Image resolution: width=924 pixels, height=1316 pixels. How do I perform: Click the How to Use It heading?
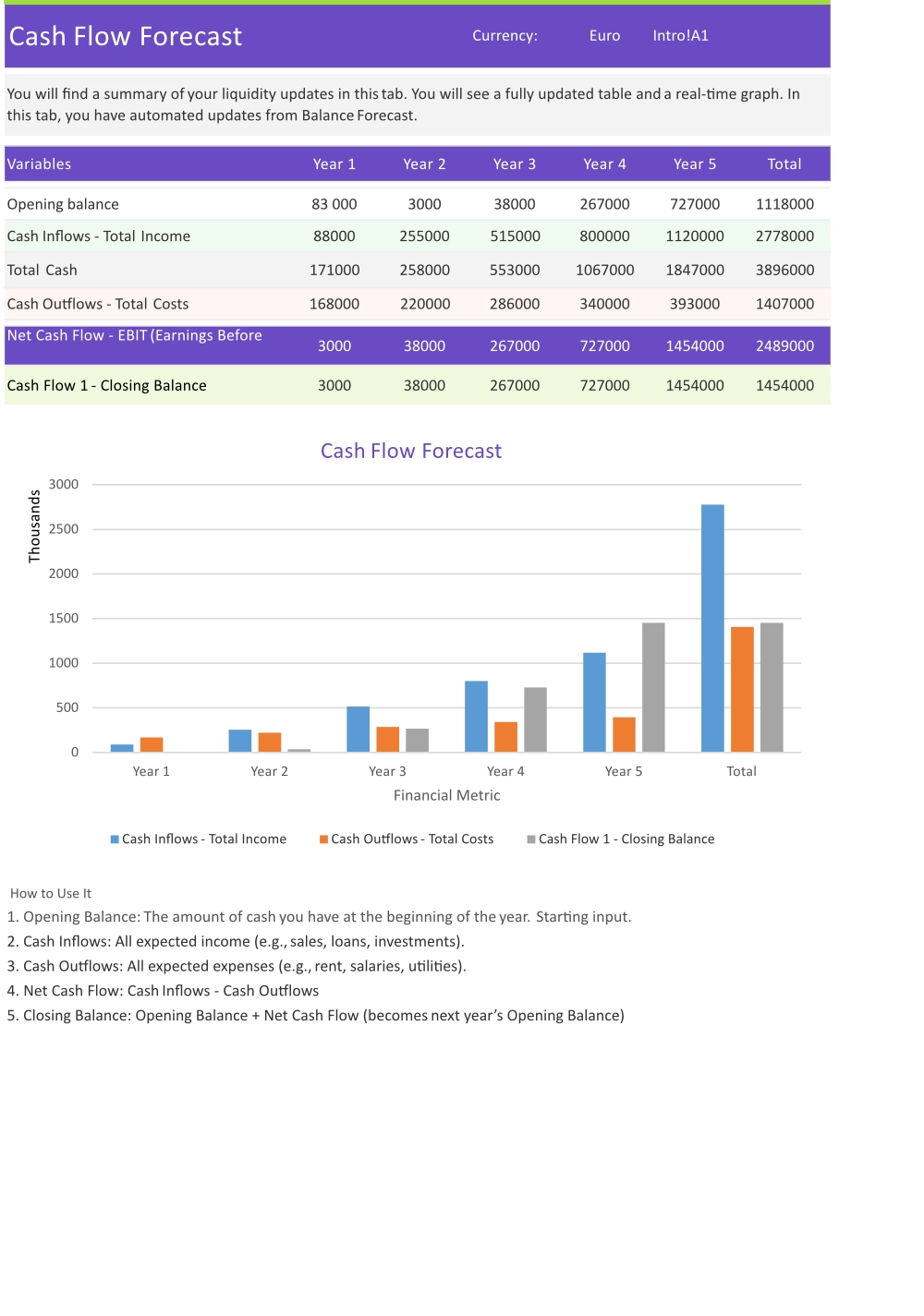tap(51, 893)
